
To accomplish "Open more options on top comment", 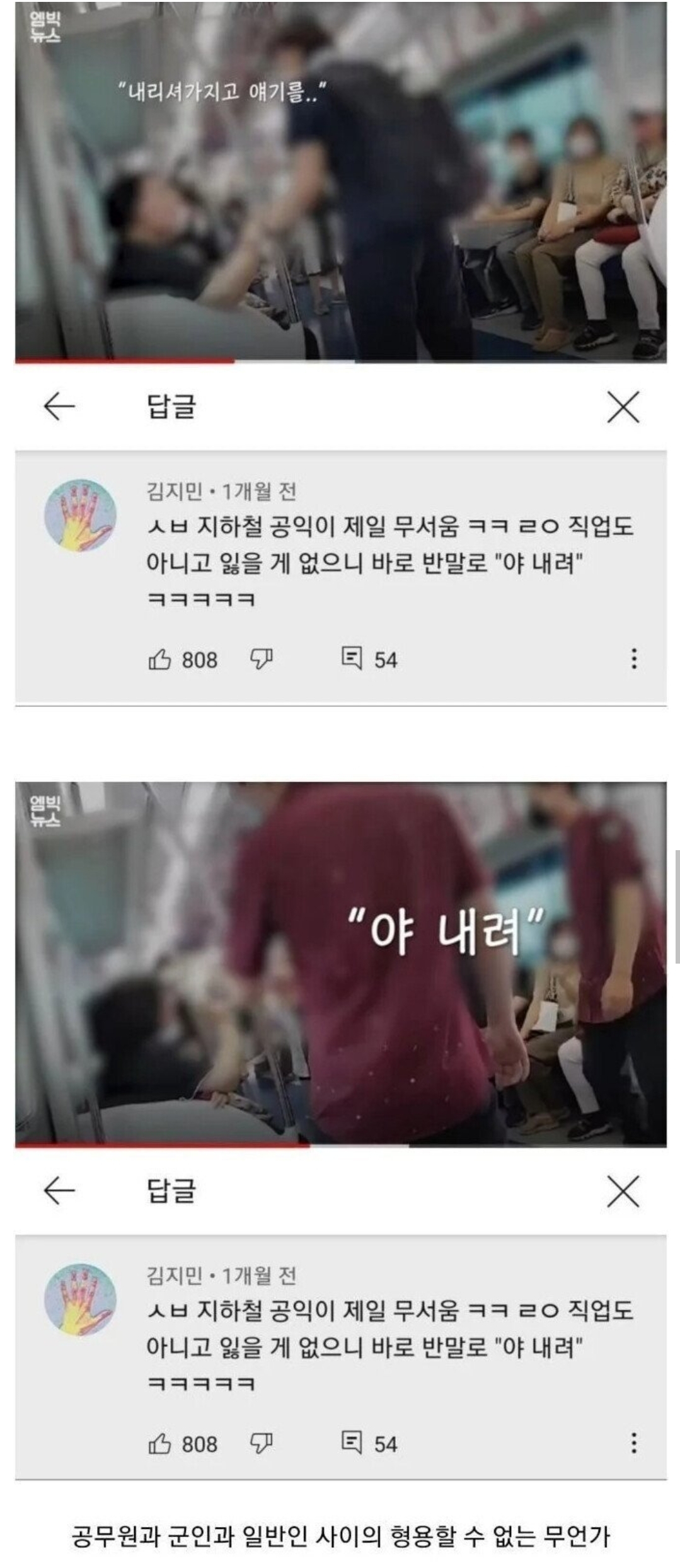I will (634, 659).
